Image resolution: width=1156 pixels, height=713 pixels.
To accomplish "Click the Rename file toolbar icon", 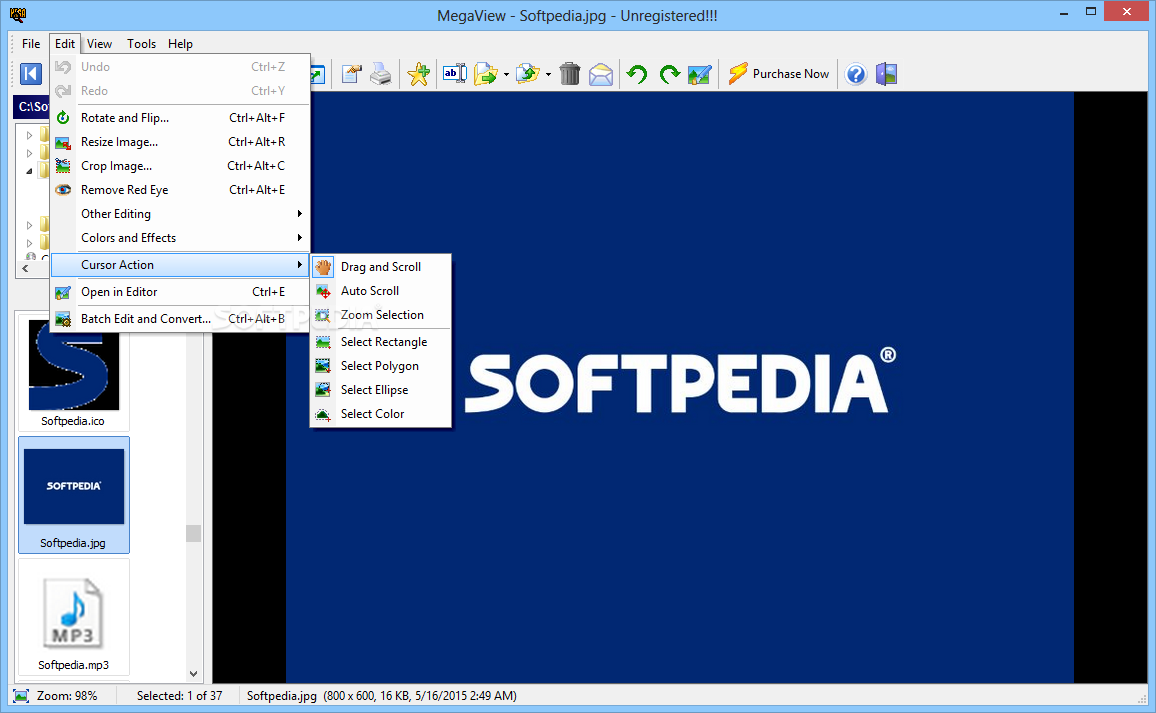I will point(454,74).
